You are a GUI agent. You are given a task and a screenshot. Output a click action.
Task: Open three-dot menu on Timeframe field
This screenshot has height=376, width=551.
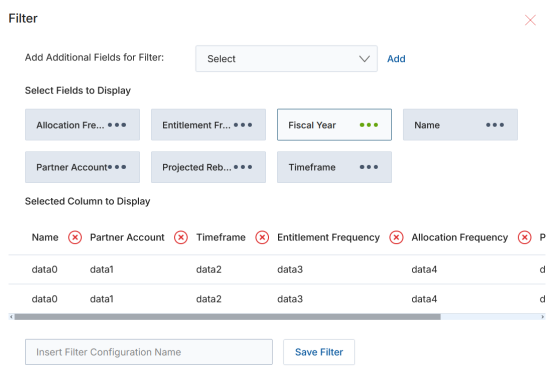tap(369, 167)
